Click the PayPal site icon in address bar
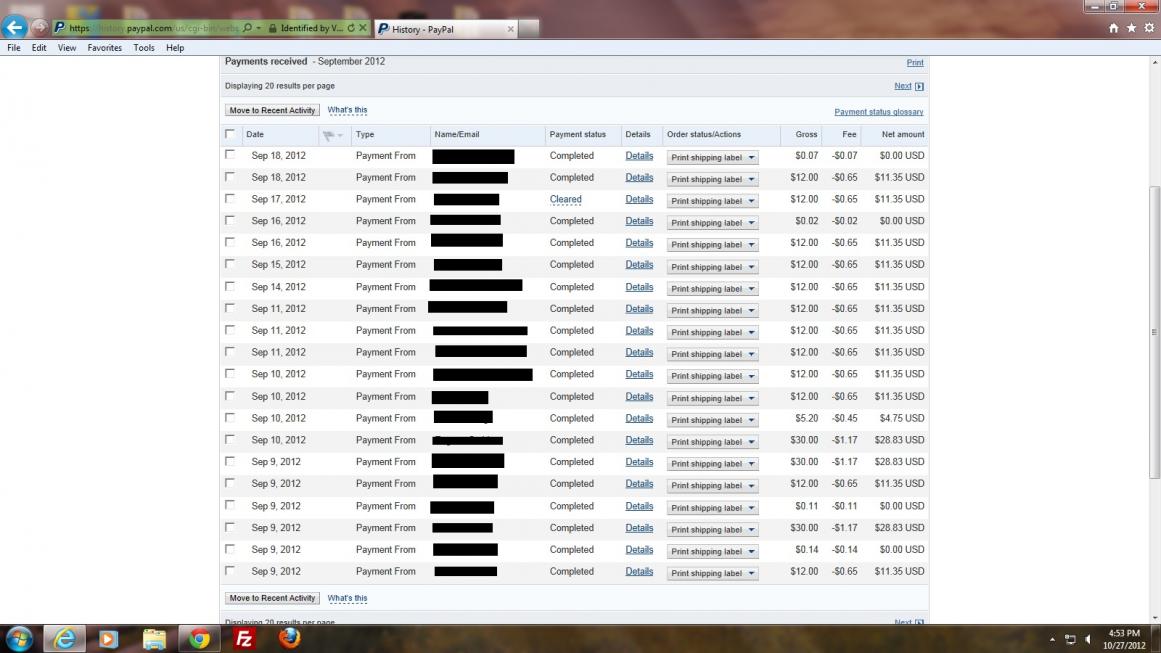Viewport: 1161px width, 653px height. click(x=59, y=28)
